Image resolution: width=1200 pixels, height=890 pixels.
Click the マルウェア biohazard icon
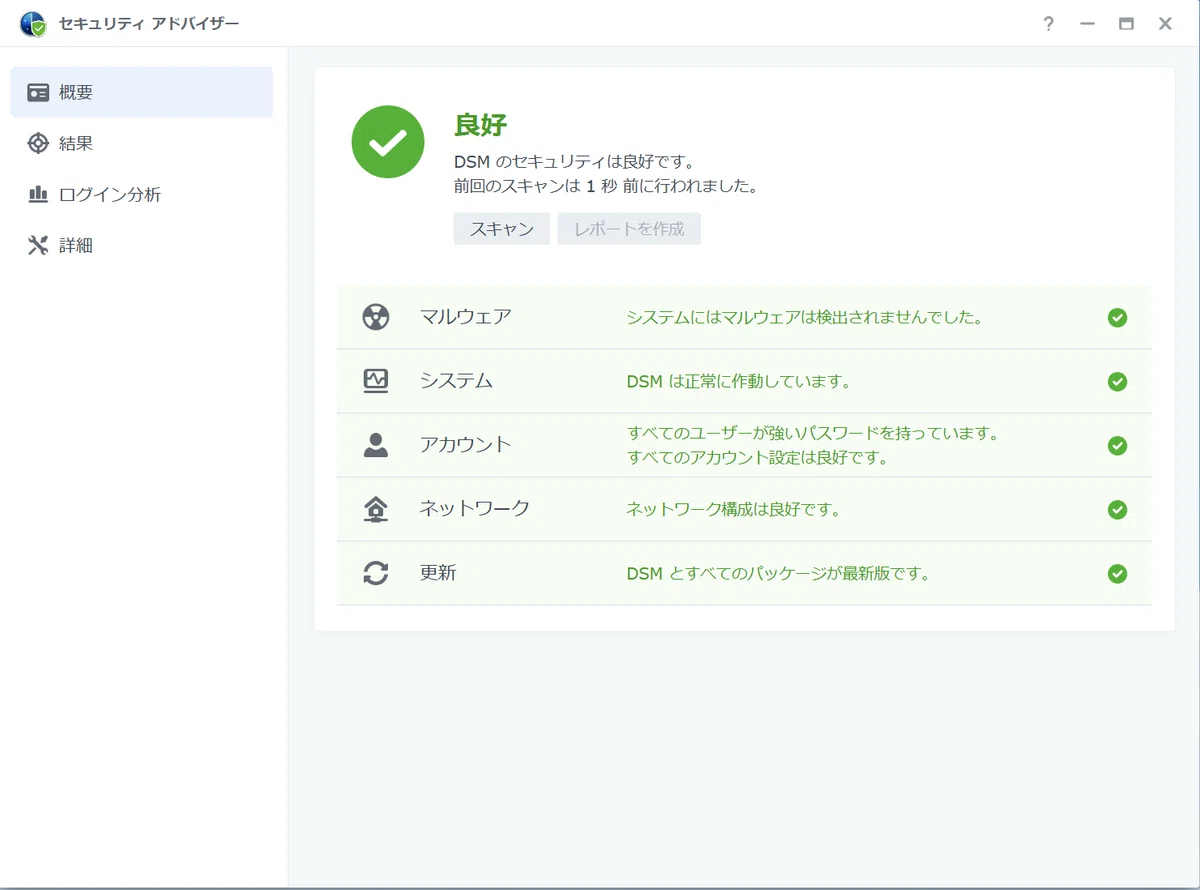point(376,317)
